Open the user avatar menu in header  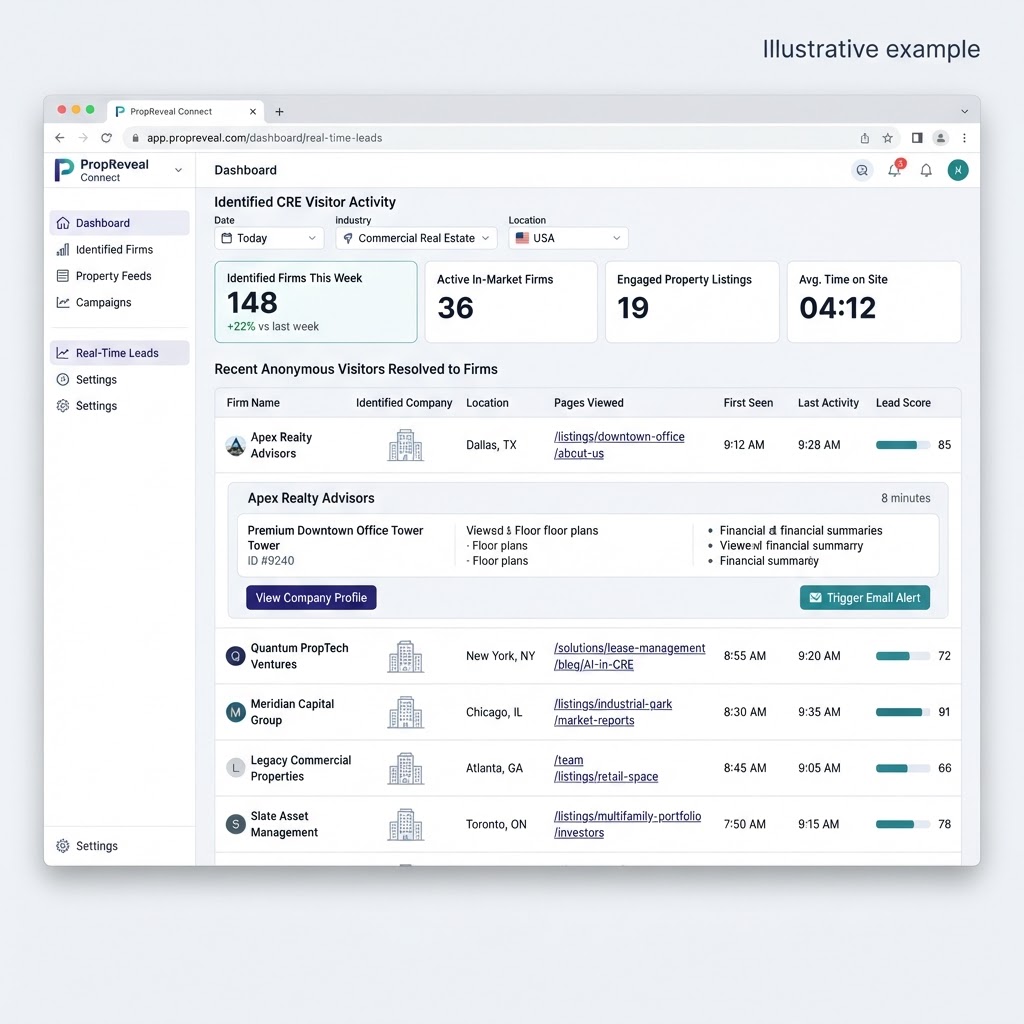coord(958,170)
